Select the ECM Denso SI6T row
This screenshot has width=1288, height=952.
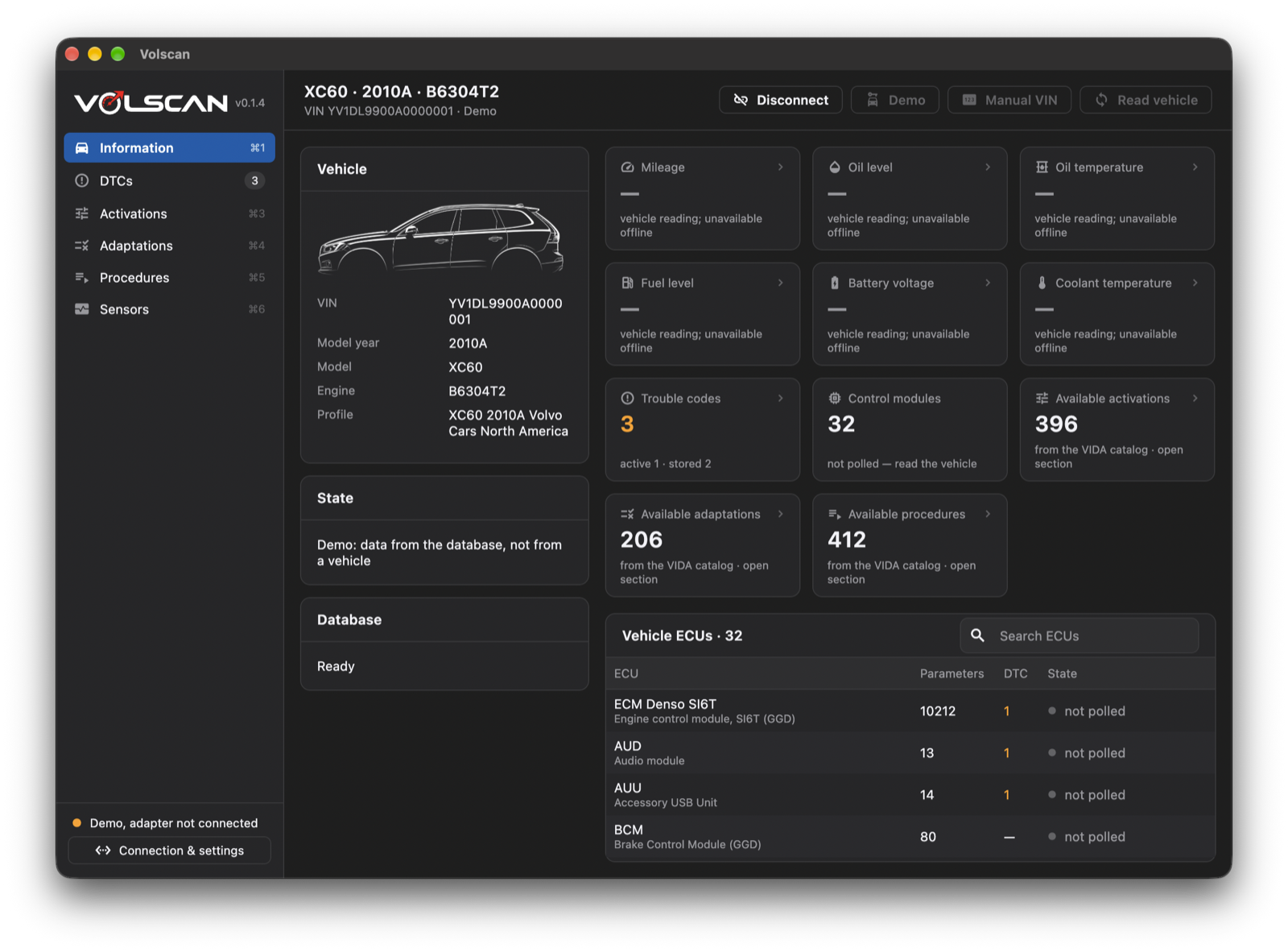(x=910, y=711)
